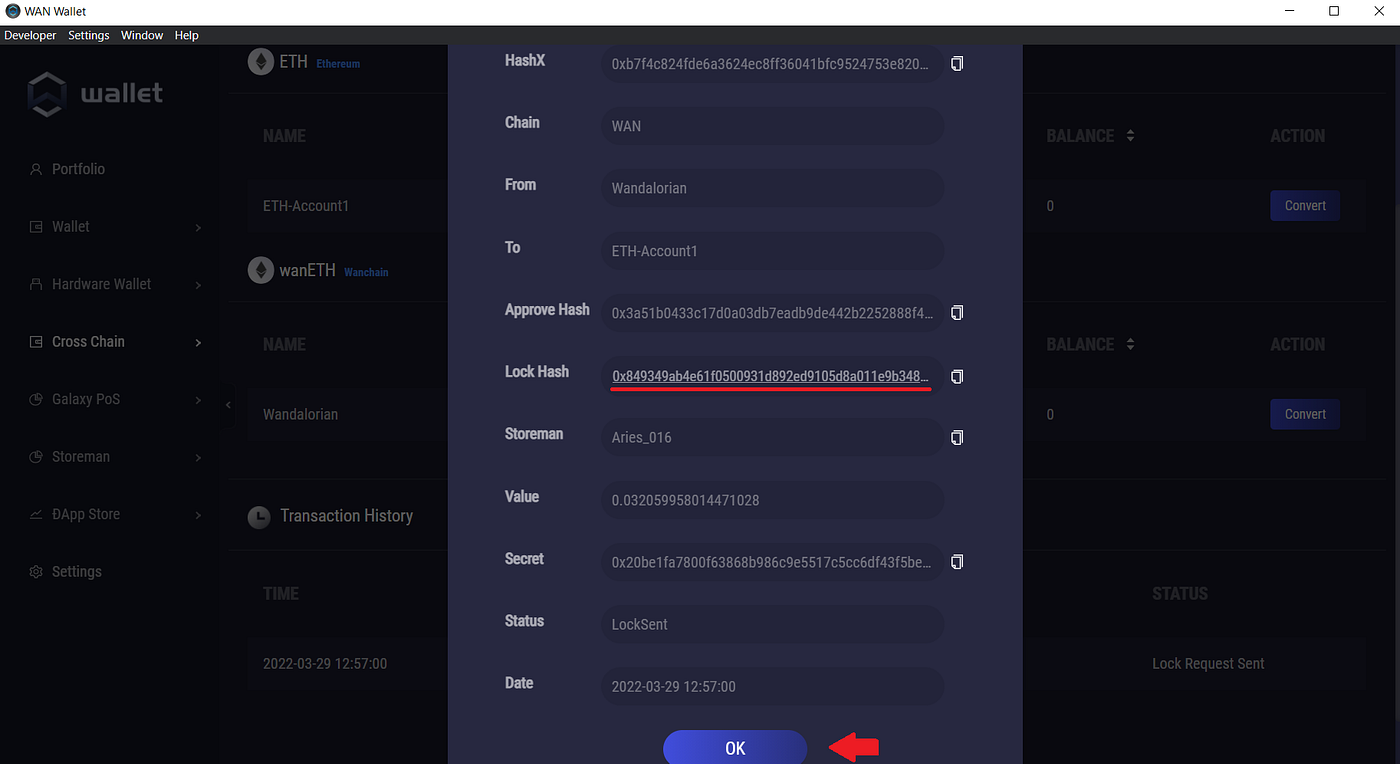Open the underlined Lock Hash link

tap(770, 376)
